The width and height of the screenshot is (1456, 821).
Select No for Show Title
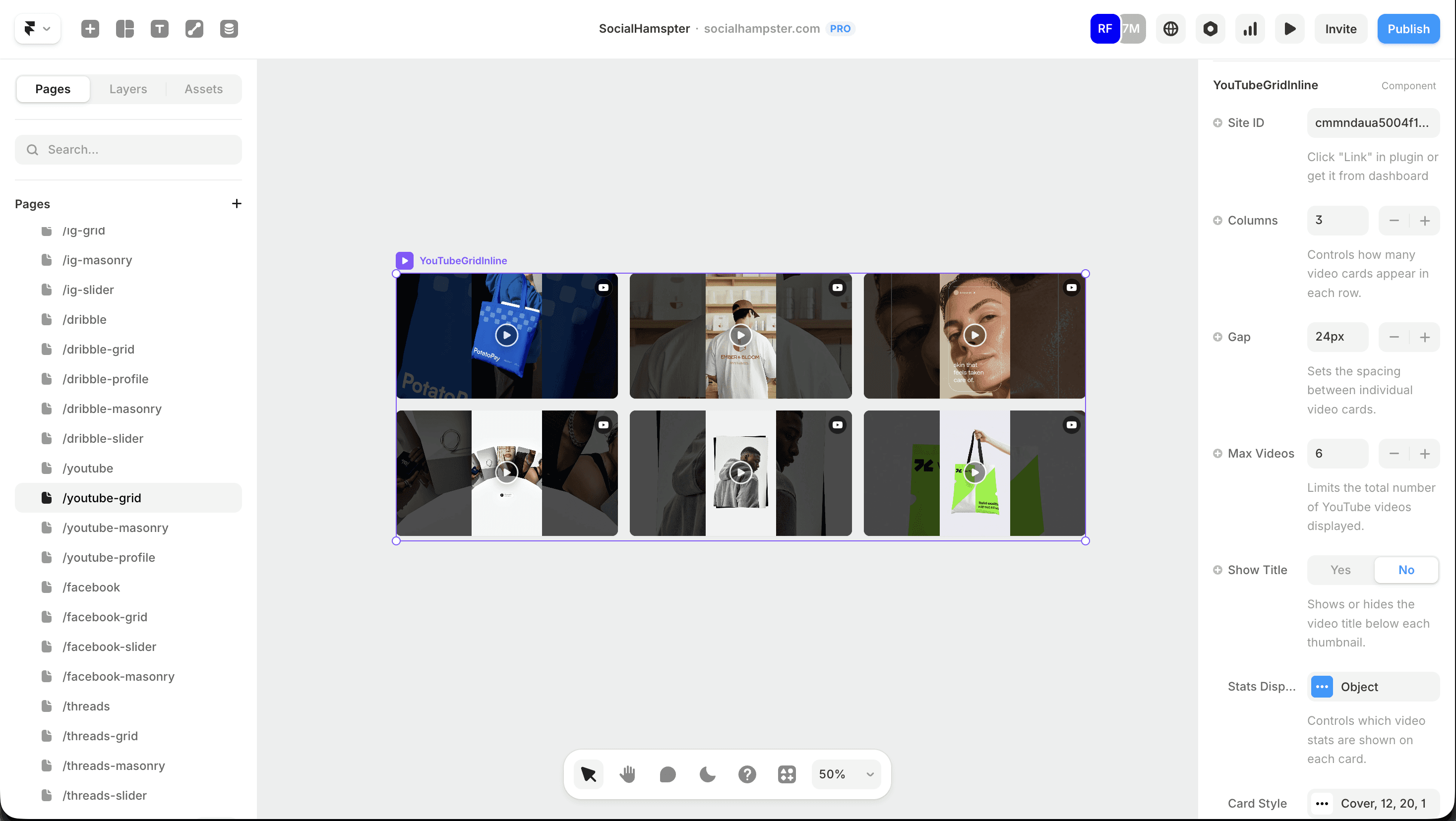click(x=1406, y=570)
